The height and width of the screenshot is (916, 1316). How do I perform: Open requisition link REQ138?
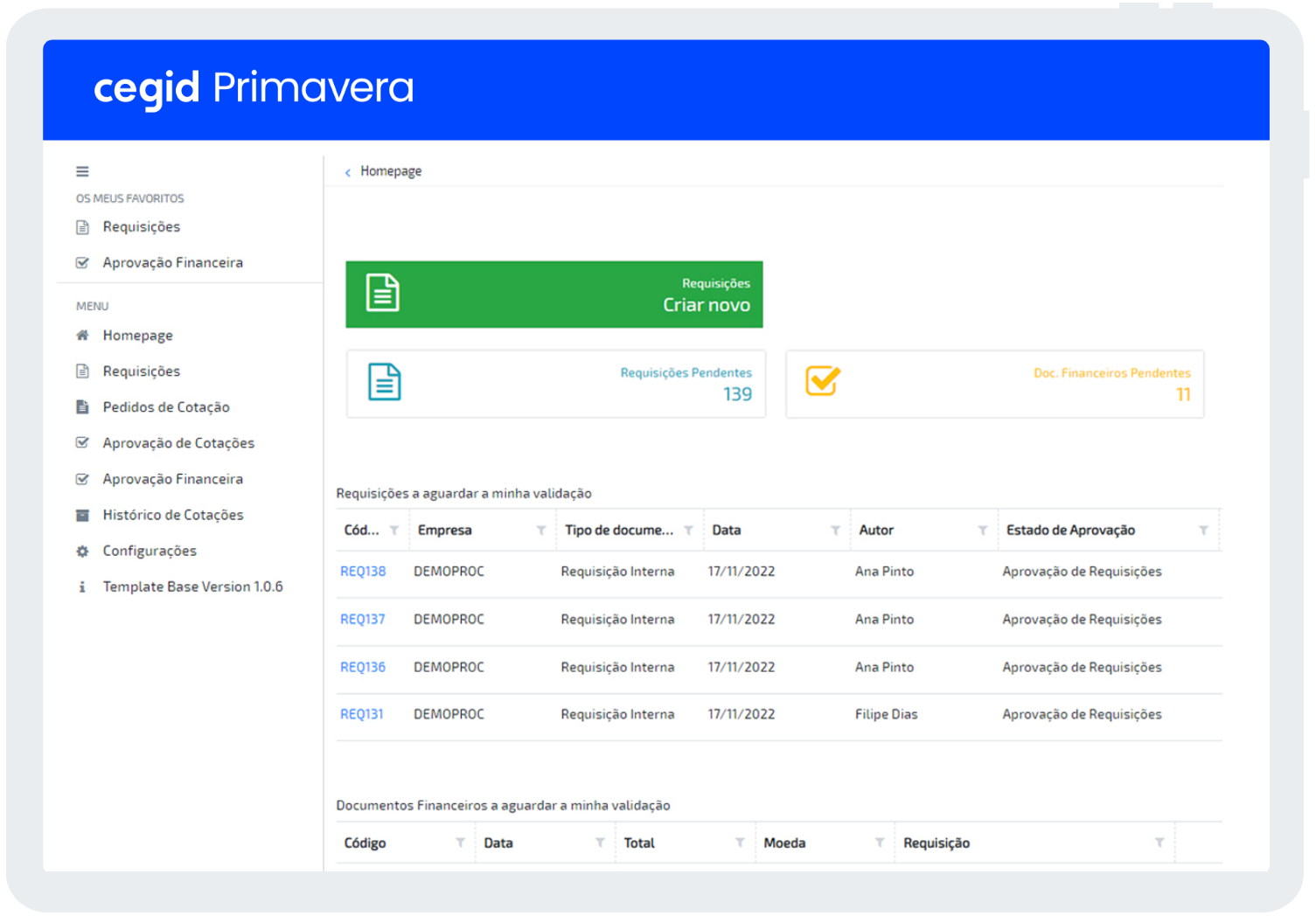363,572
